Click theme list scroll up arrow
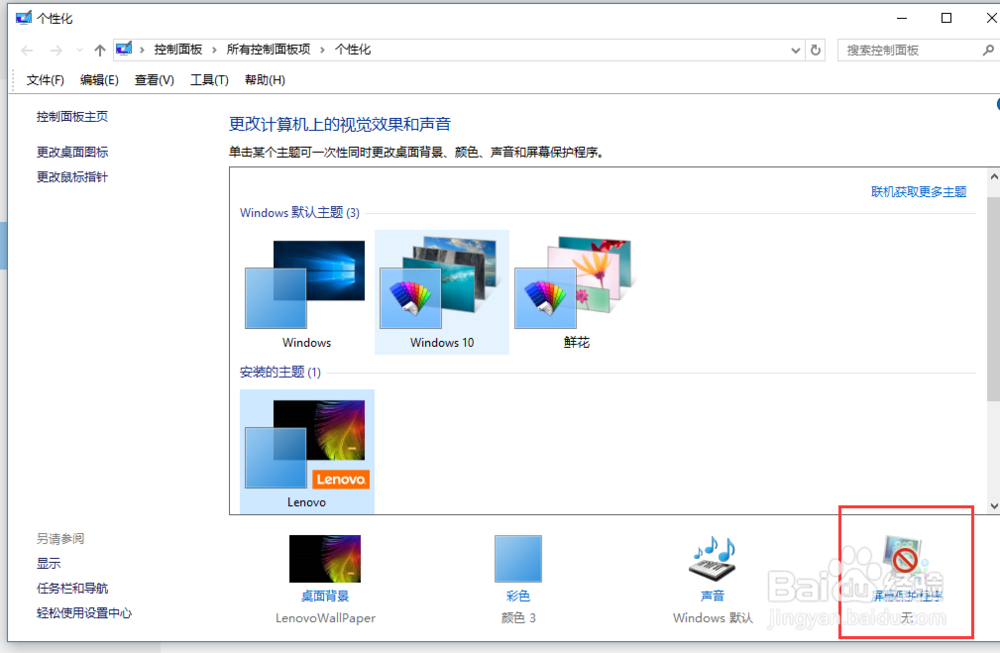This screenshot has height=653, width=1000. pos(993,177)
